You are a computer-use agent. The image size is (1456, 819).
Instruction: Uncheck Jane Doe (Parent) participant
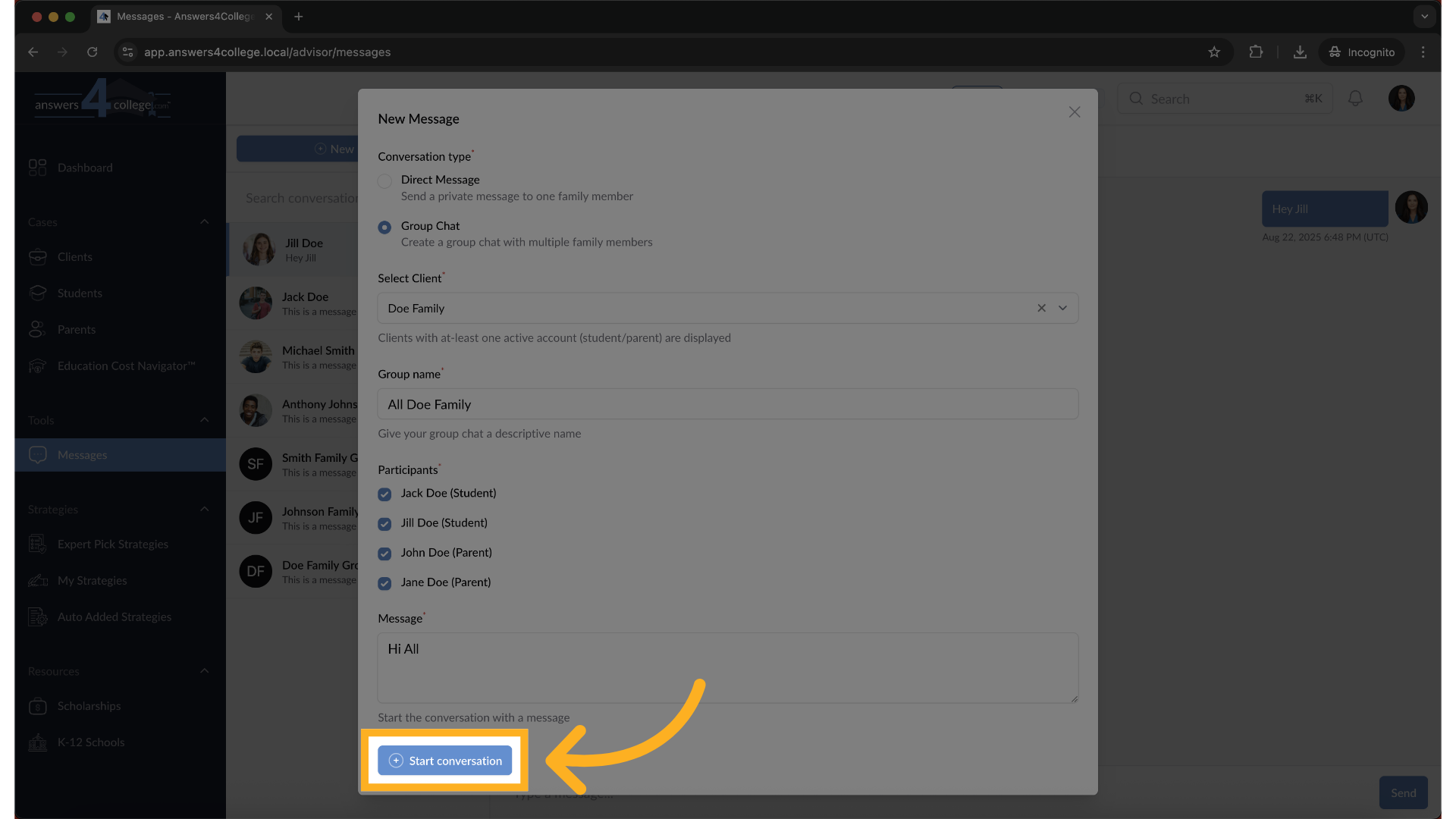point(384,583)
